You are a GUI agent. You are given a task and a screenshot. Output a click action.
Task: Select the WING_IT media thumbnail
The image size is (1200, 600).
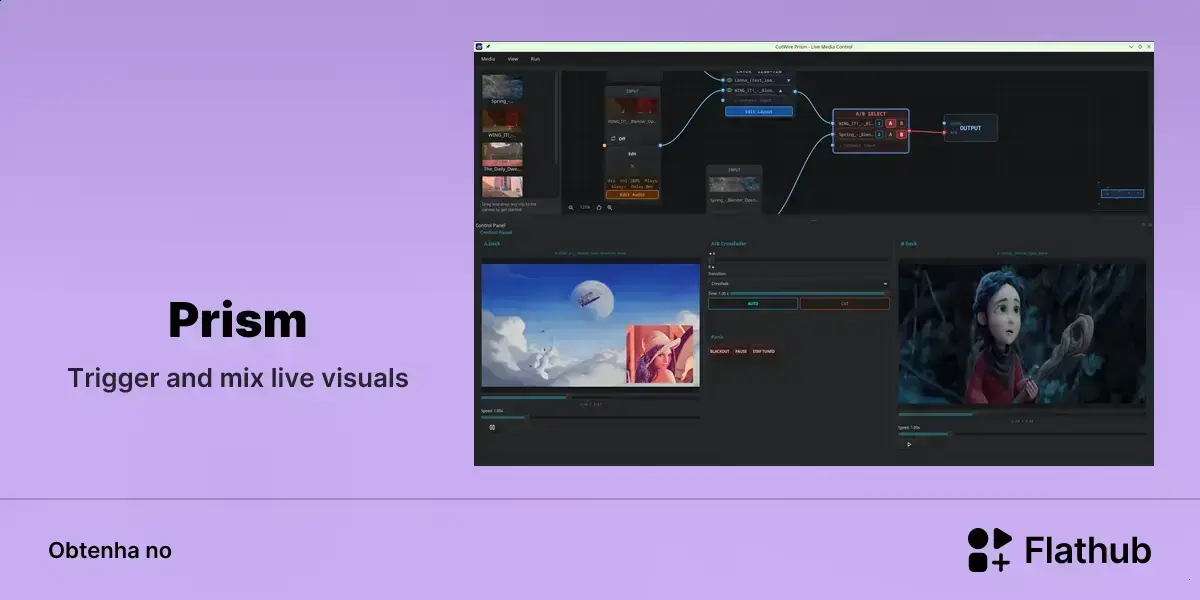[502, 120]
